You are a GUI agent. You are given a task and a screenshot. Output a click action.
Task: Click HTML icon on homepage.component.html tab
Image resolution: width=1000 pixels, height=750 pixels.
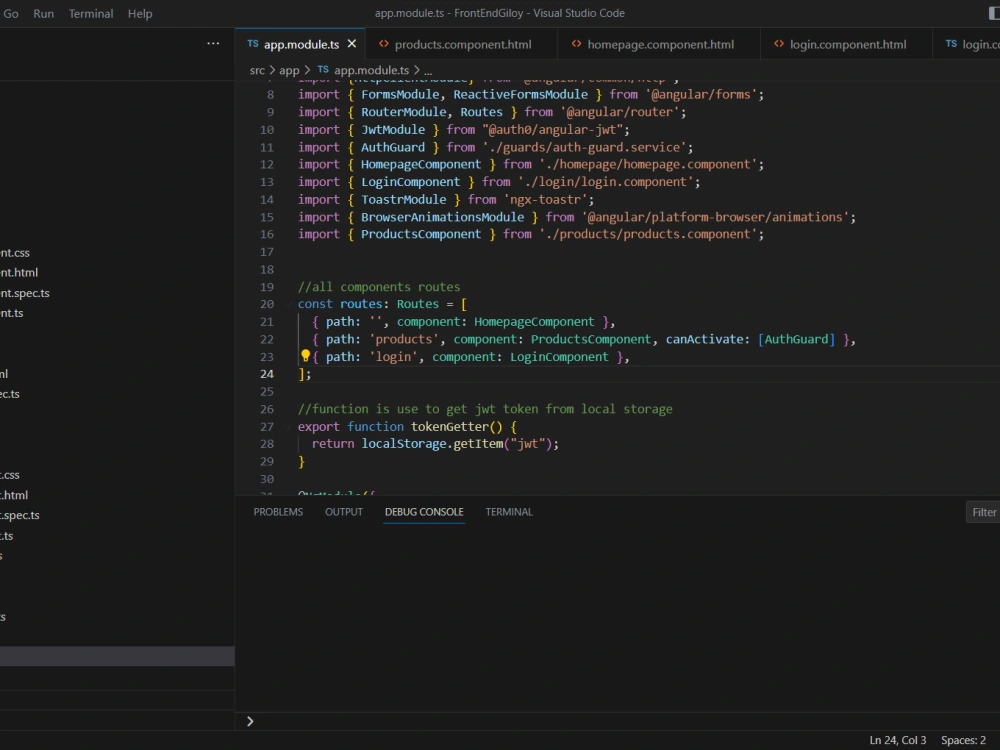pos(576,44)
